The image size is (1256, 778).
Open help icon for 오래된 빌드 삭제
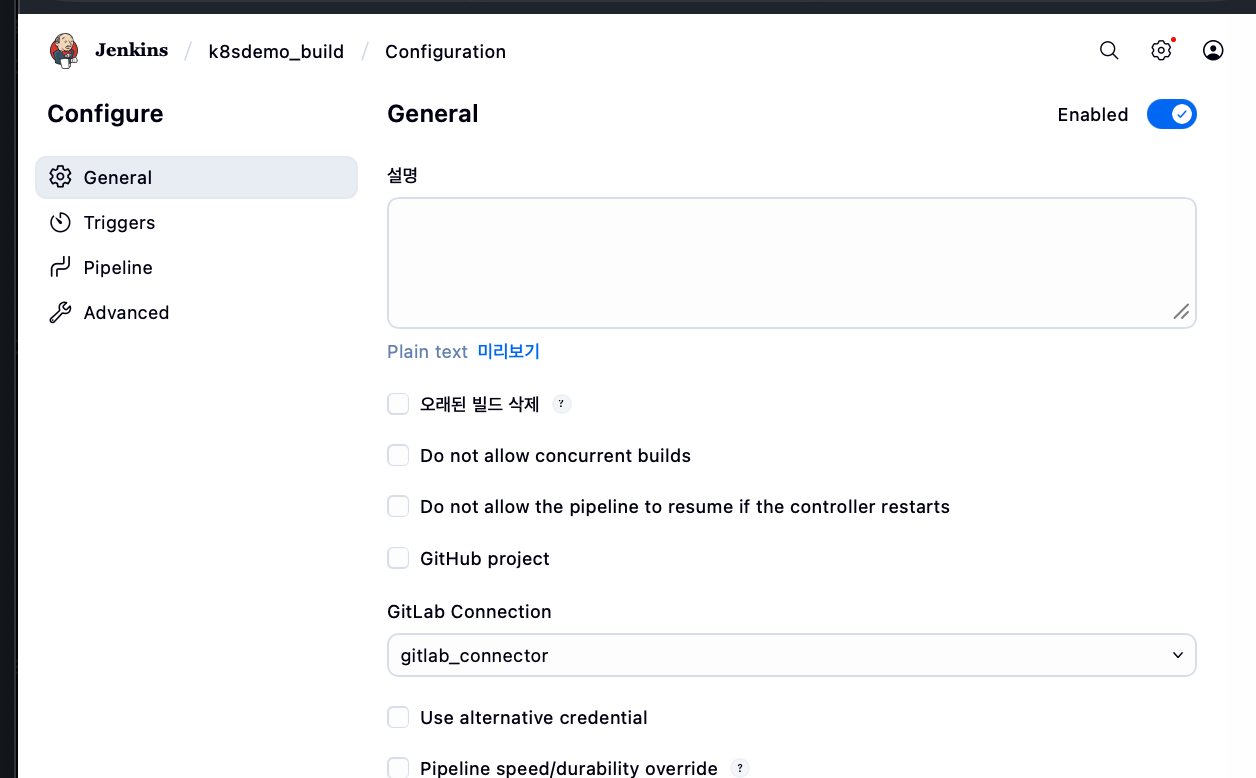[x=562, y=404]
